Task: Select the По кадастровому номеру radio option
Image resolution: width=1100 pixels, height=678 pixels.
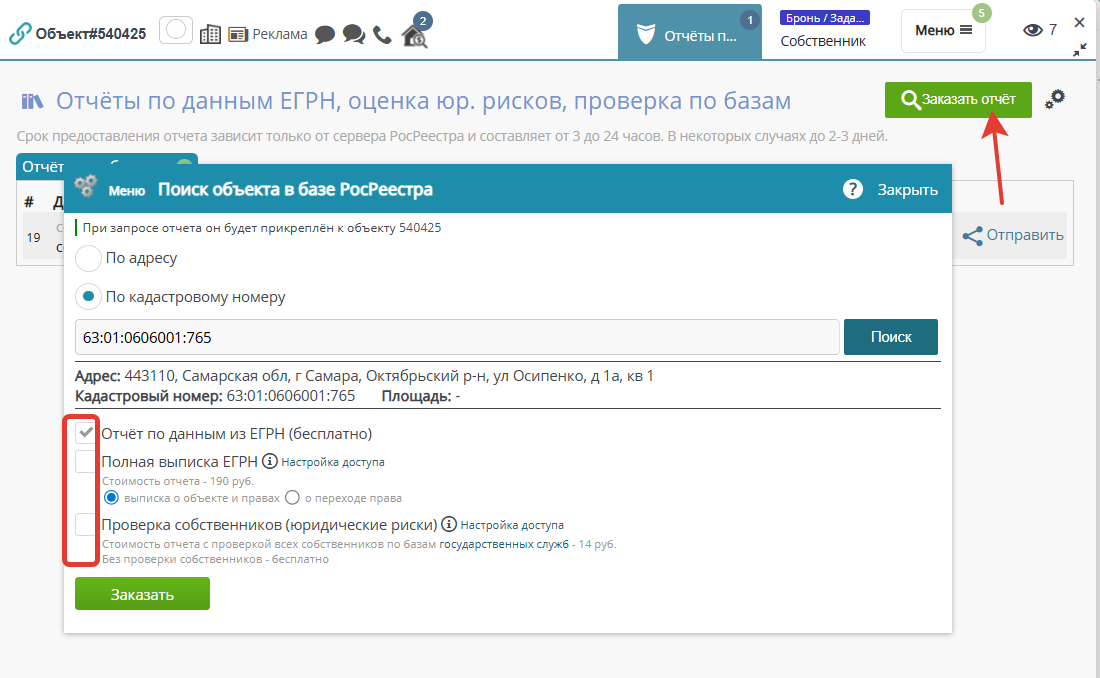Action: click(89, 297)
